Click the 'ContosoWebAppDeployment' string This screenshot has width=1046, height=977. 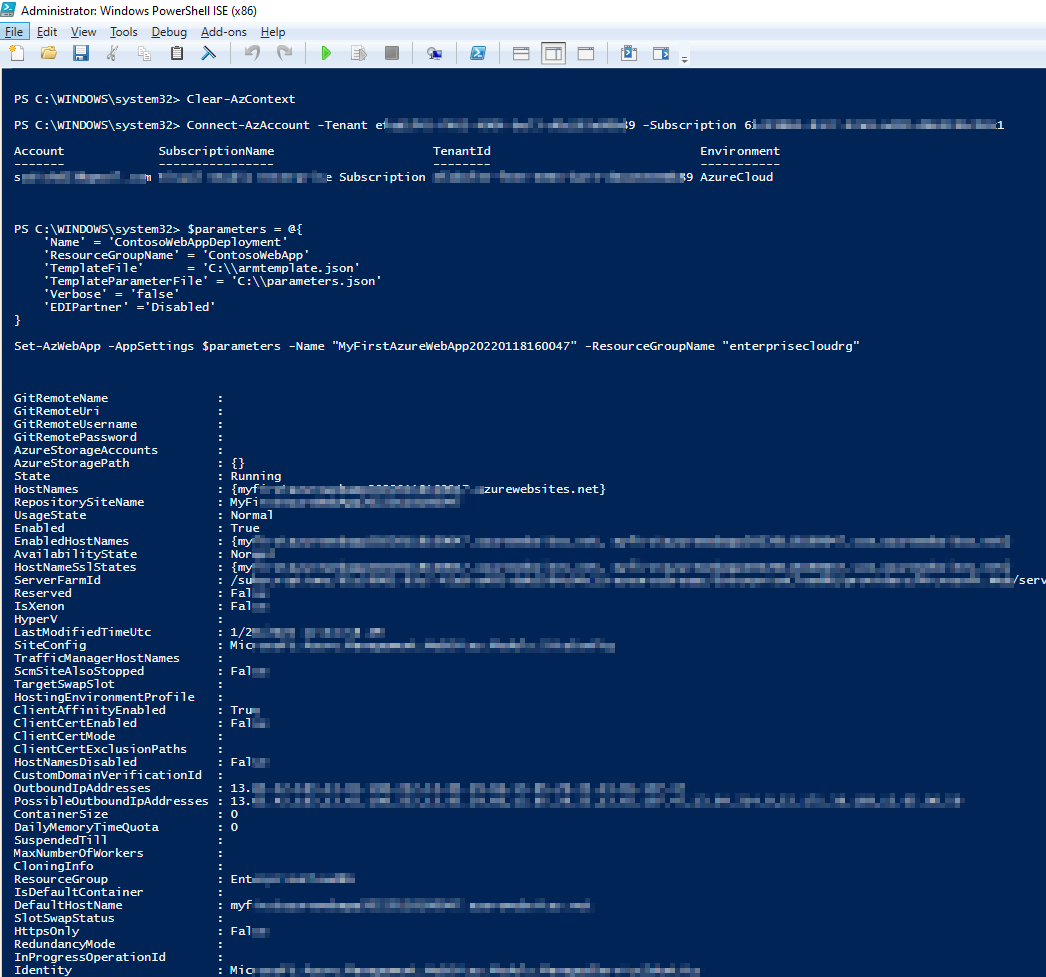[198, 242]
